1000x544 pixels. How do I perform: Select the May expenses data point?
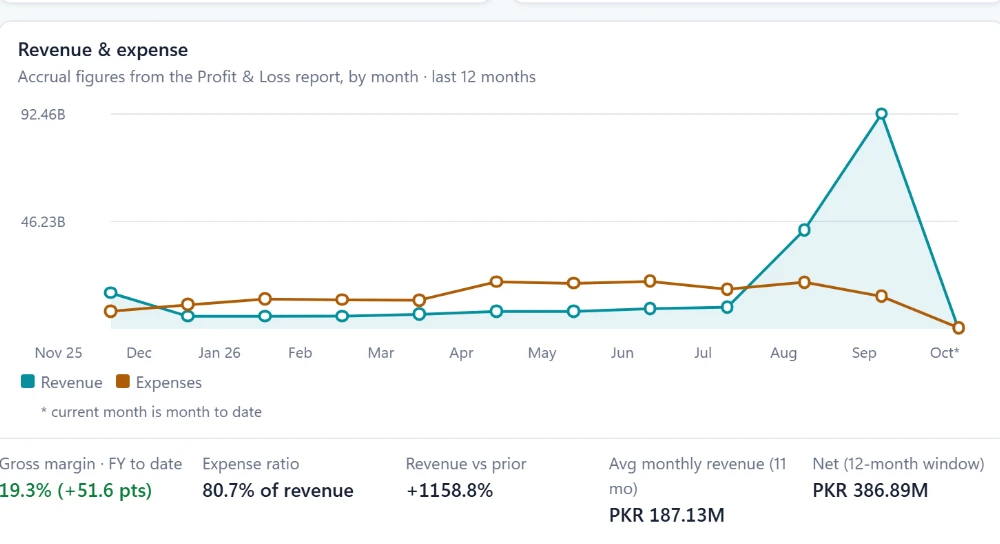coord(573,283)
